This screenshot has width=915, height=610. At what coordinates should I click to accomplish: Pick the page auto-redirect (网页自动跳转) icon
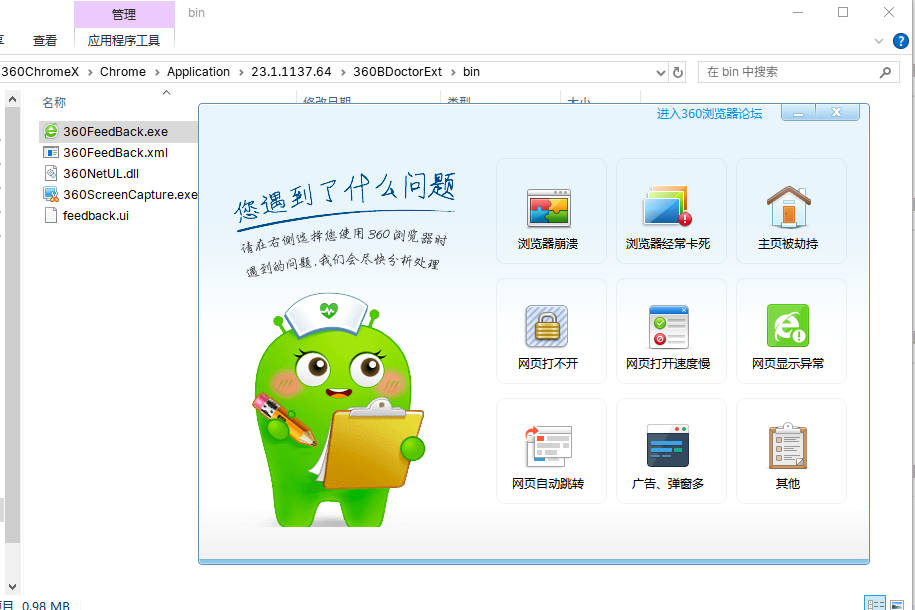tap(549, 447)
